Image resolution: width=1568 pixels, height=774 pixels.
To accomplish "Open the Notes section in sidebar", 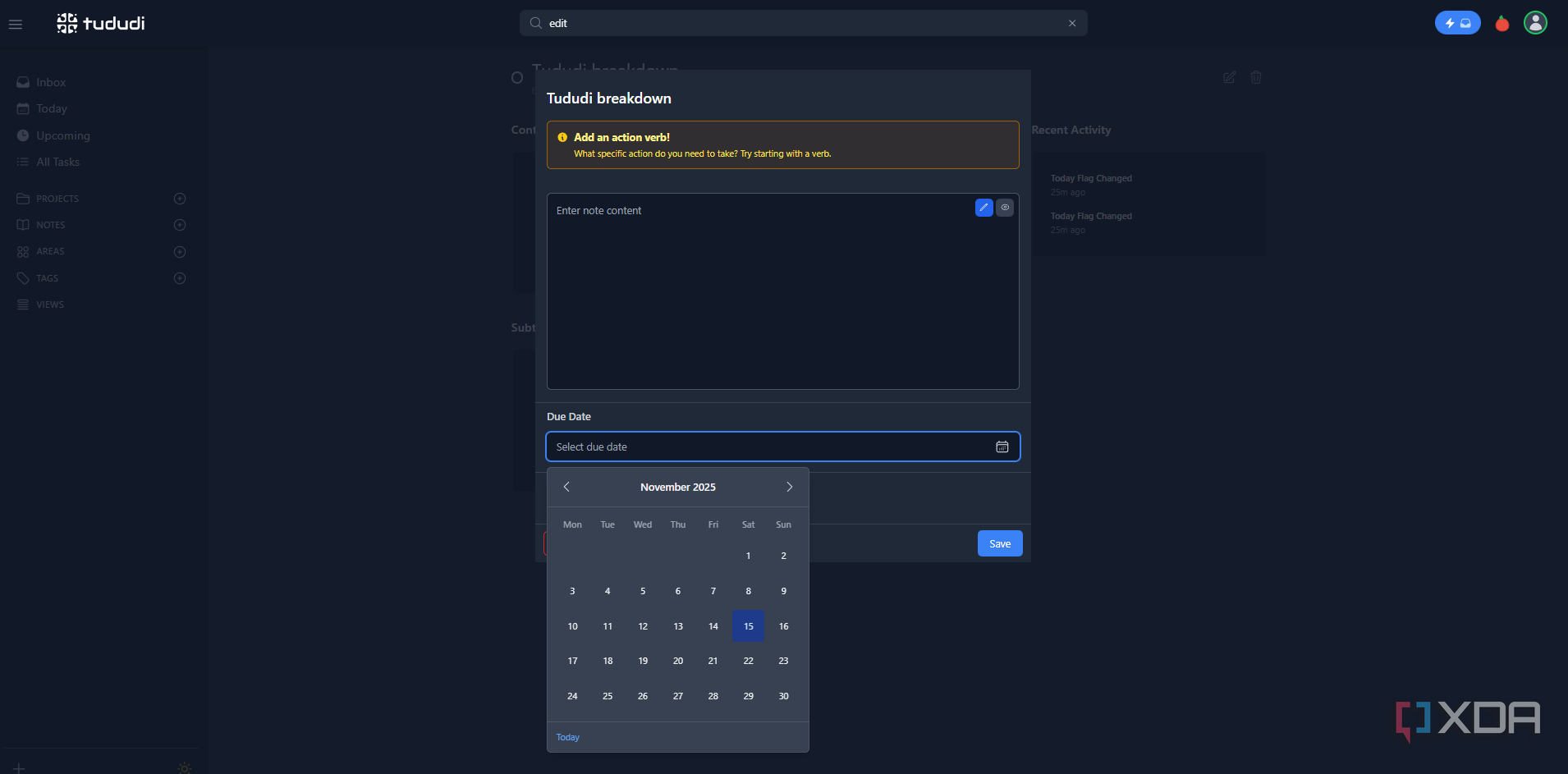I will (50, 225).
